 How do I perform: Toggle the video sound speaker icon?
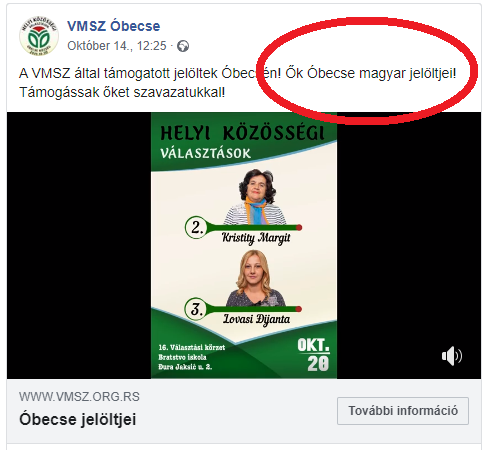point(452,356)
